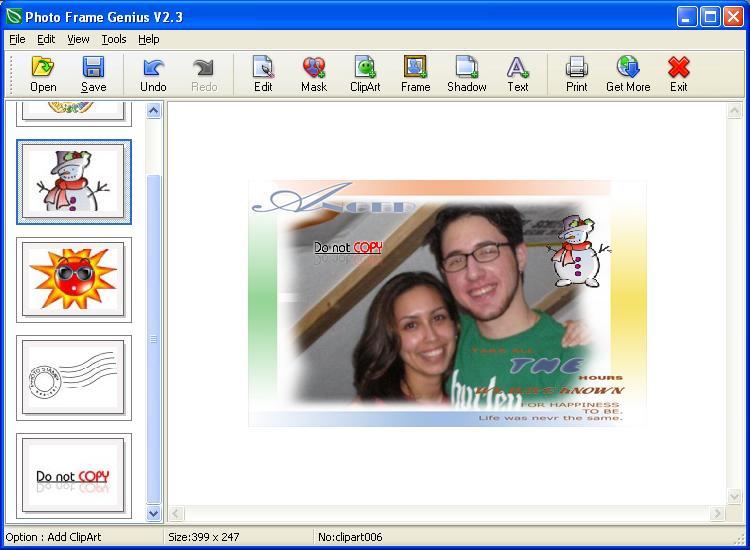Close the Photo Frame Genius window
The width and height of the screenshot is (750, 550).
pos(733,17)
